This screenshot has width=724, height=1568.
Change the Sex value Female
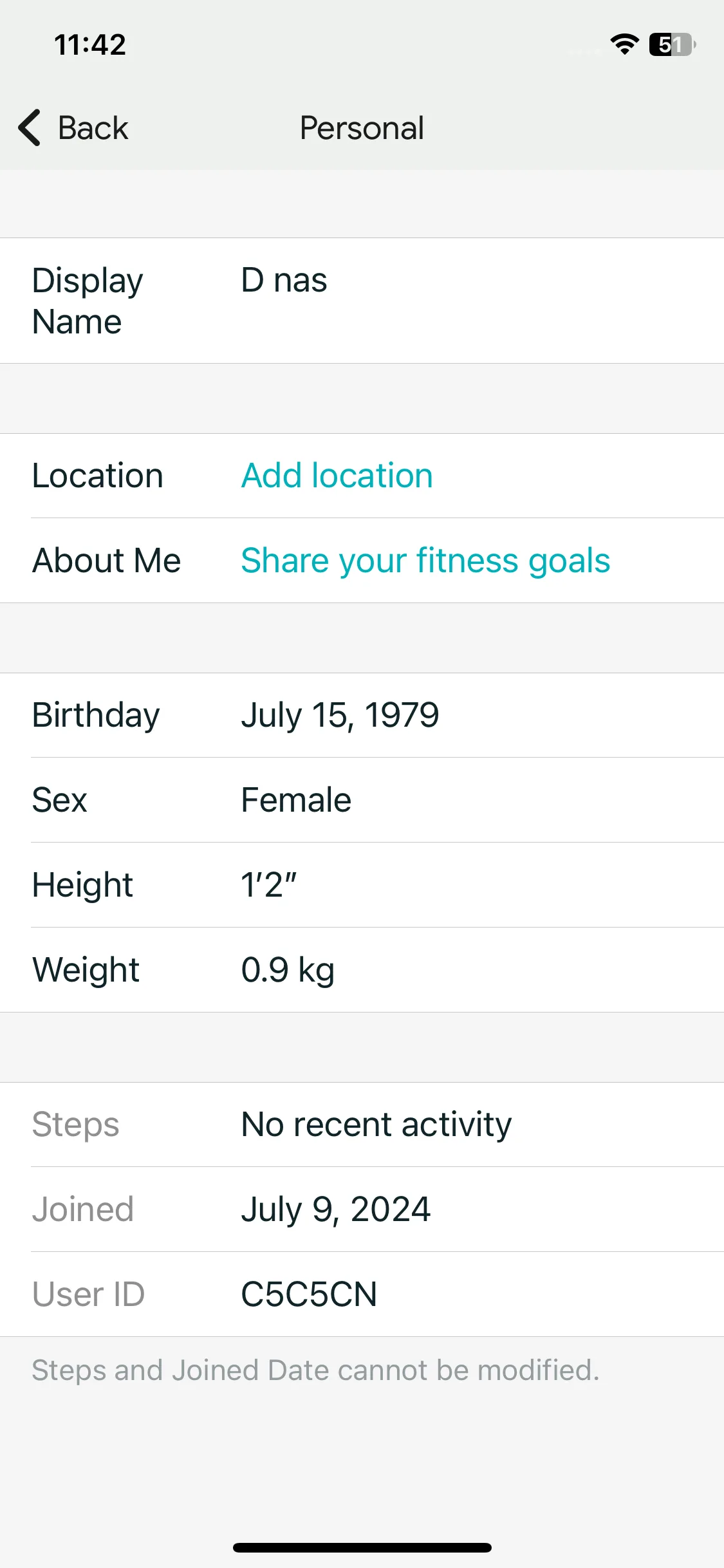coord(296,800)
